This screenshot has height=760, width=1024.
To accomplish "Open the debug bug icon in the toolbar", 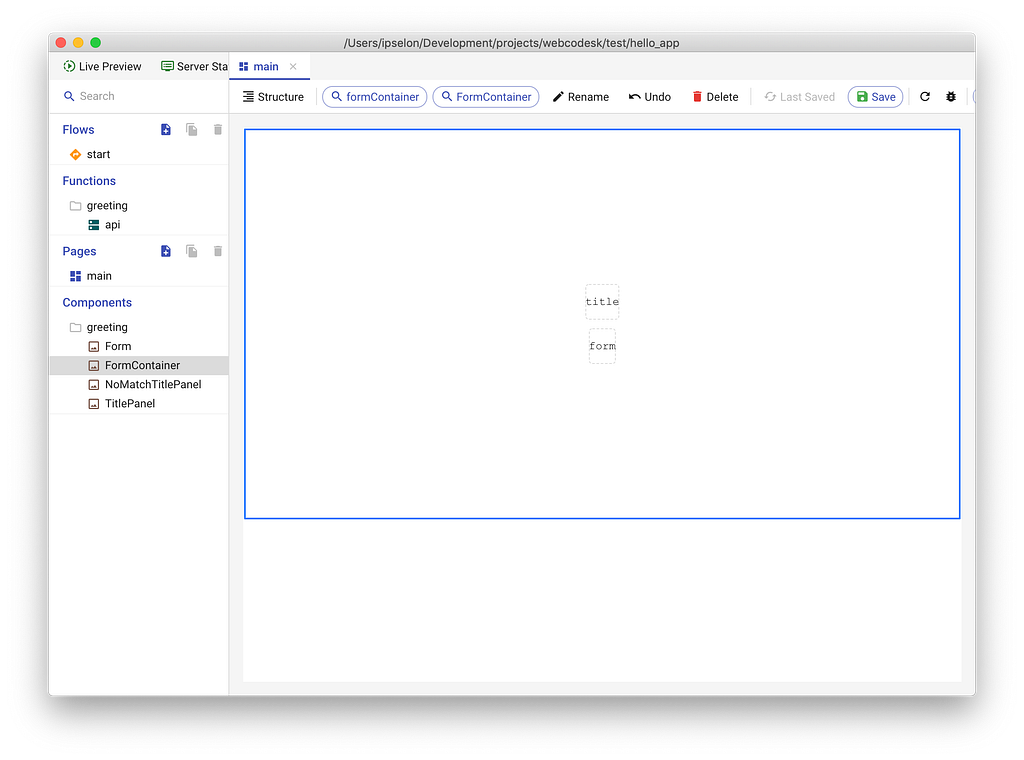I will 951,97.
